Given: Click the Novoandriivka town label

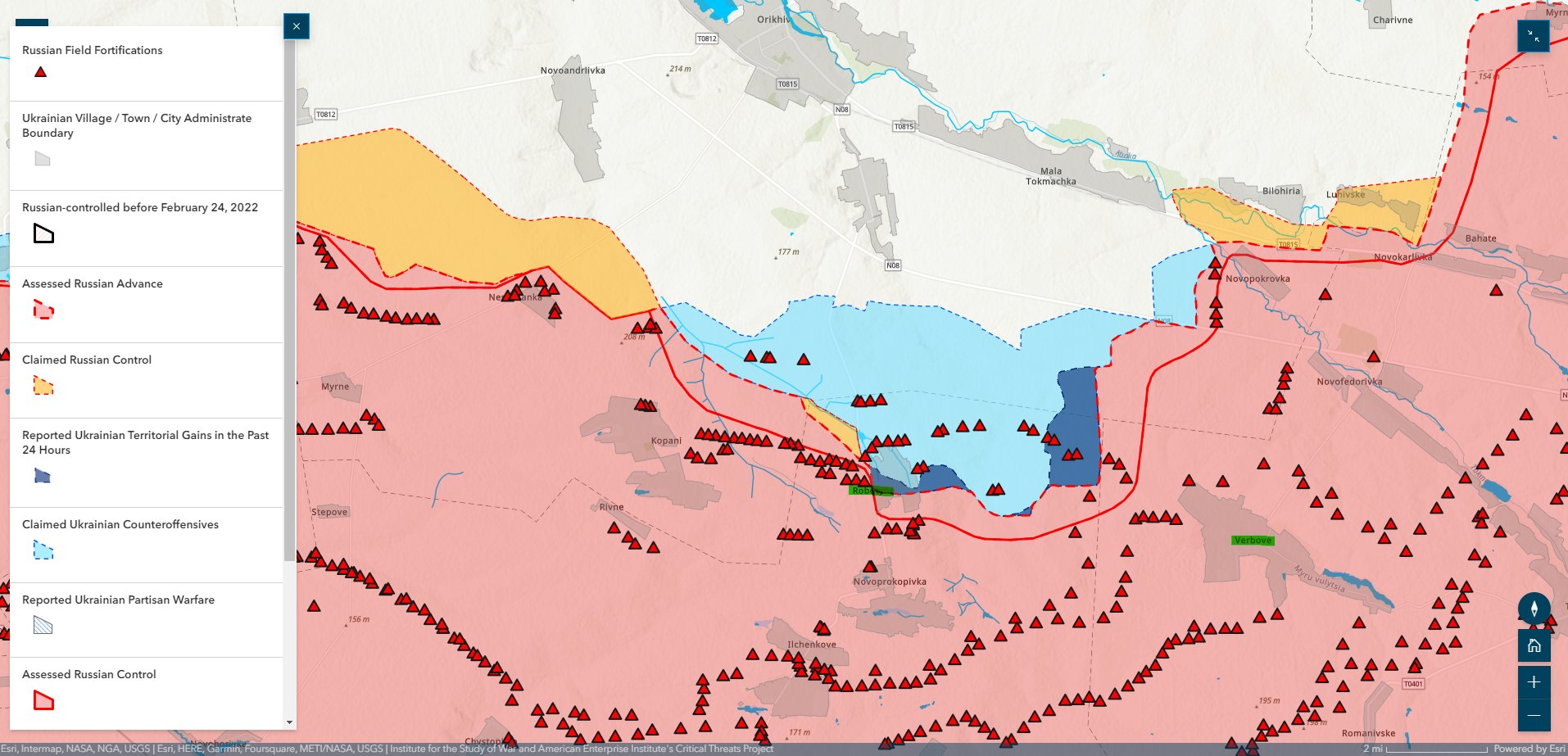Looking at the screenshot, I should [x=573, y=70].
